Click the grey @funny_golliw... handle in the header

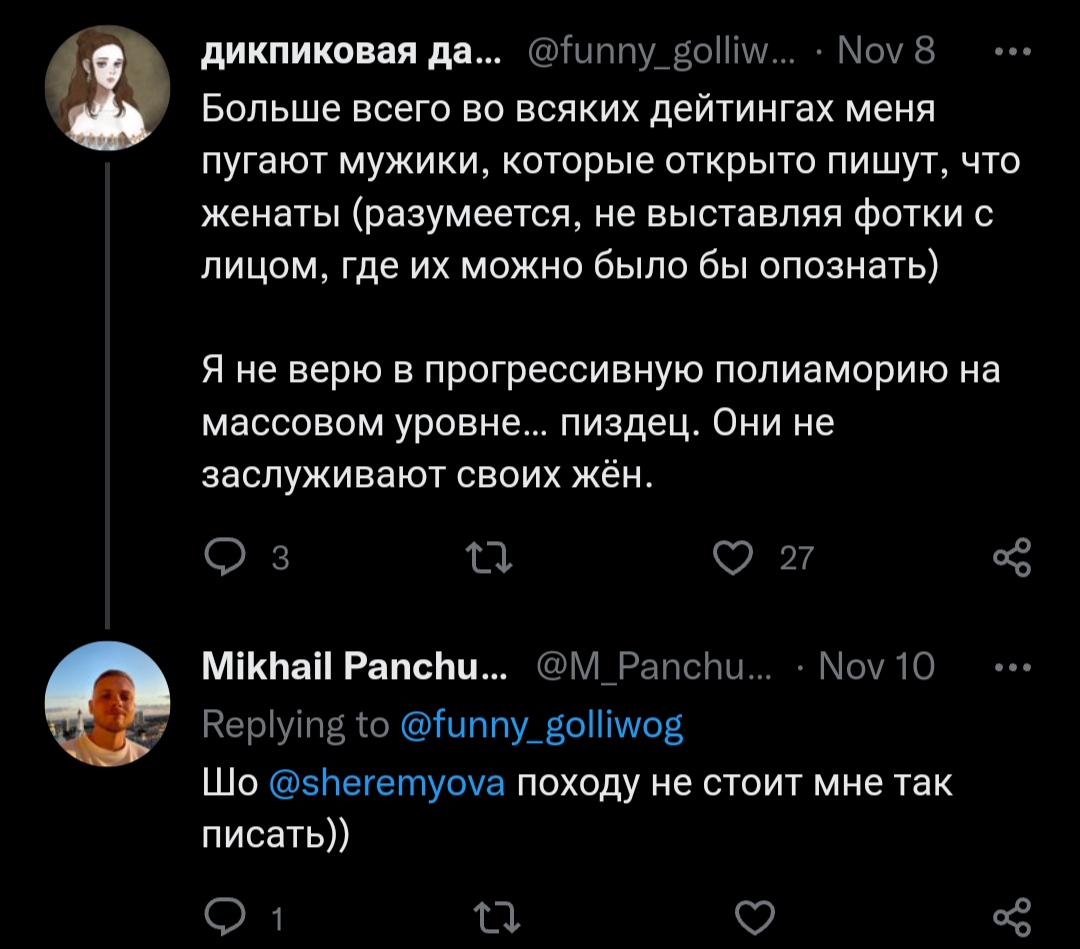(x=650, y=50)
